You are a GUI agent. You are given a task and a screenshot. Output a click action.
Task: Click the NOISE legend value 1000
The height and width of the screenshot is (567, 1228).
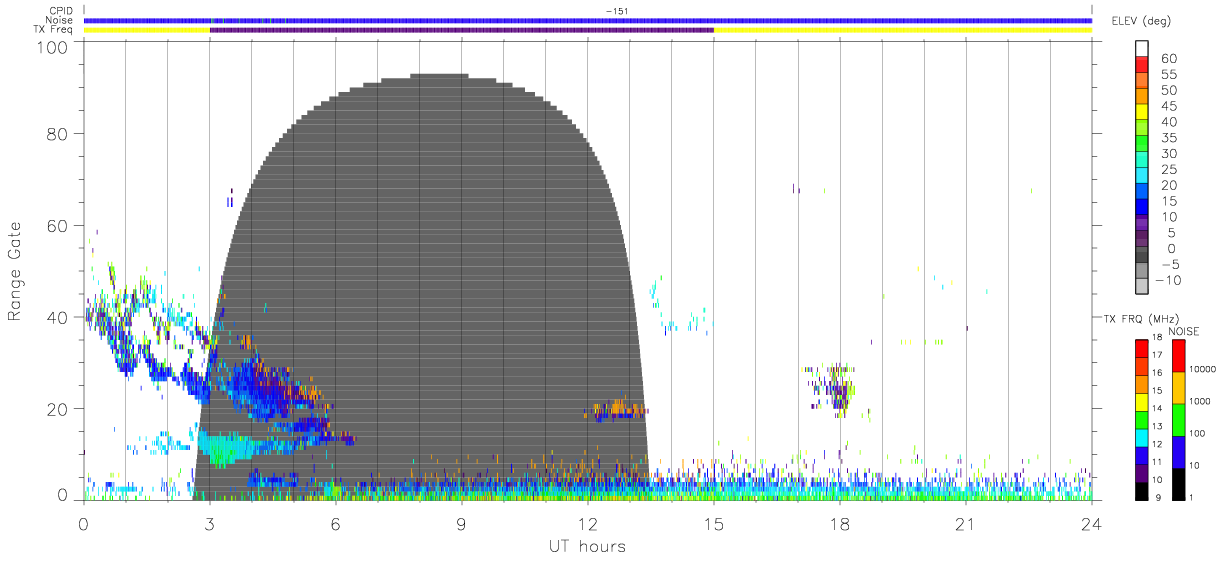point(1199,402)
